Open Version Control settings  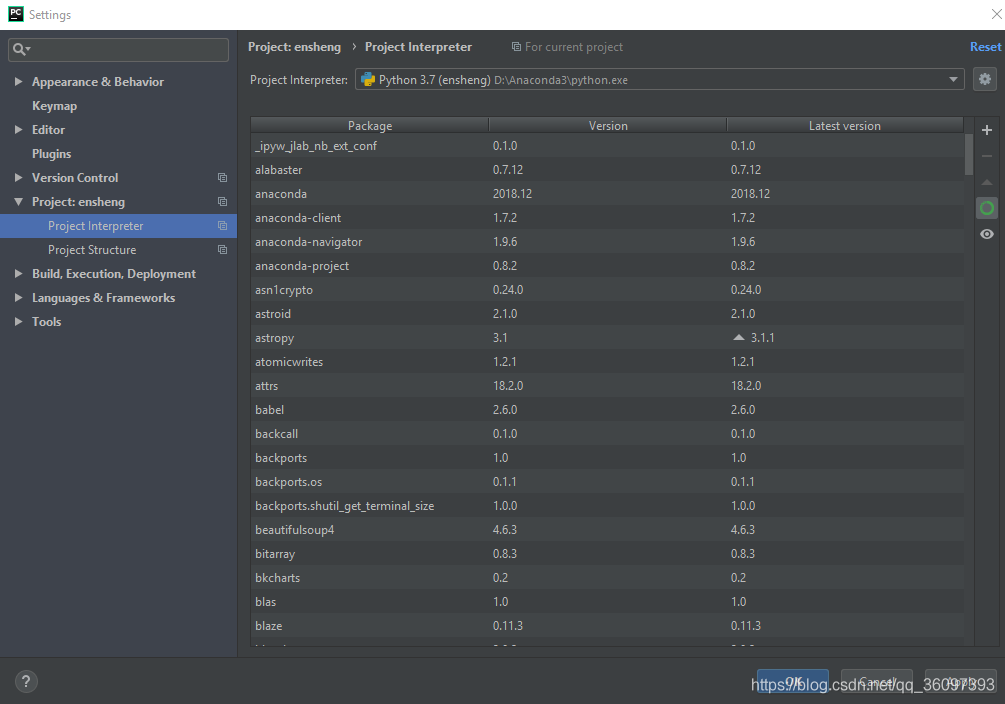pos(75,178)
